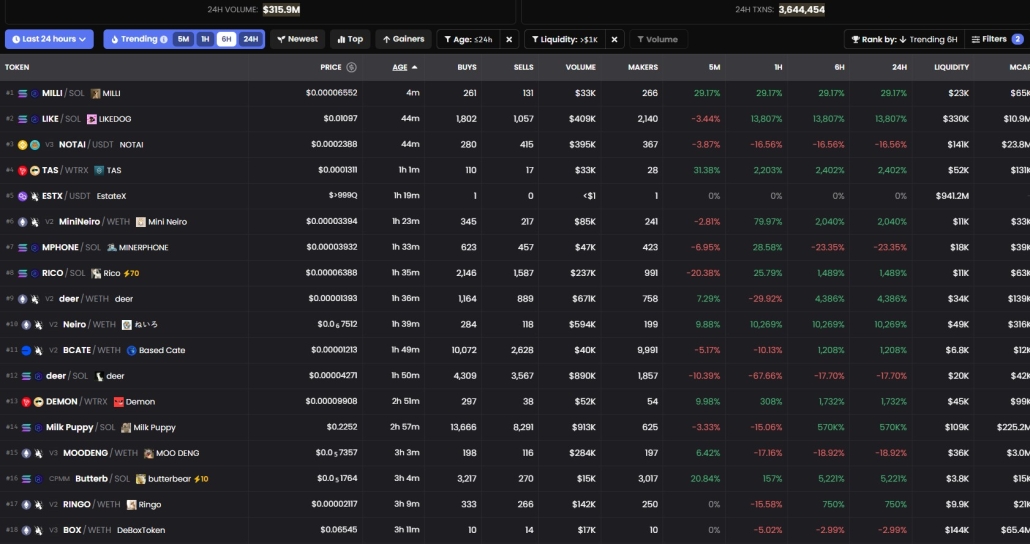
Task: Remove the Liquidity filter with its X
Action: coord(614,39)
